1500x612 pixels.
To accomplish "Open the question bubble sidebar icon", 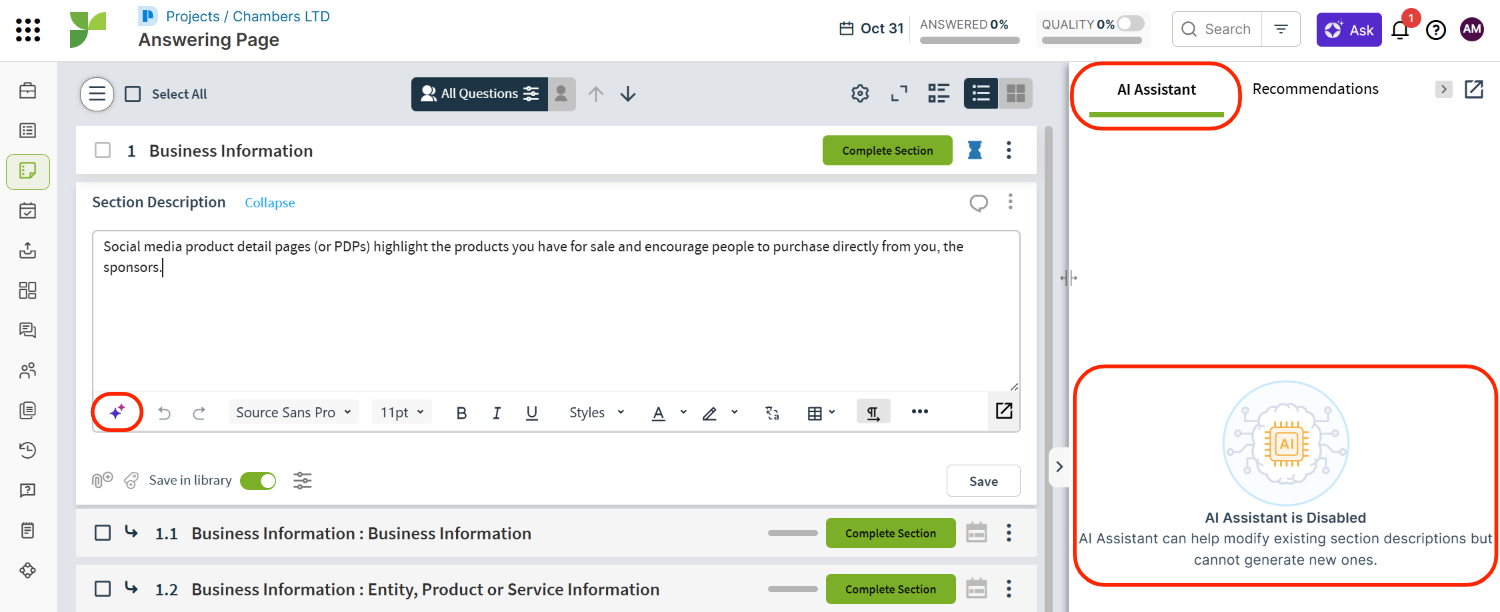I will pos(28,490).
